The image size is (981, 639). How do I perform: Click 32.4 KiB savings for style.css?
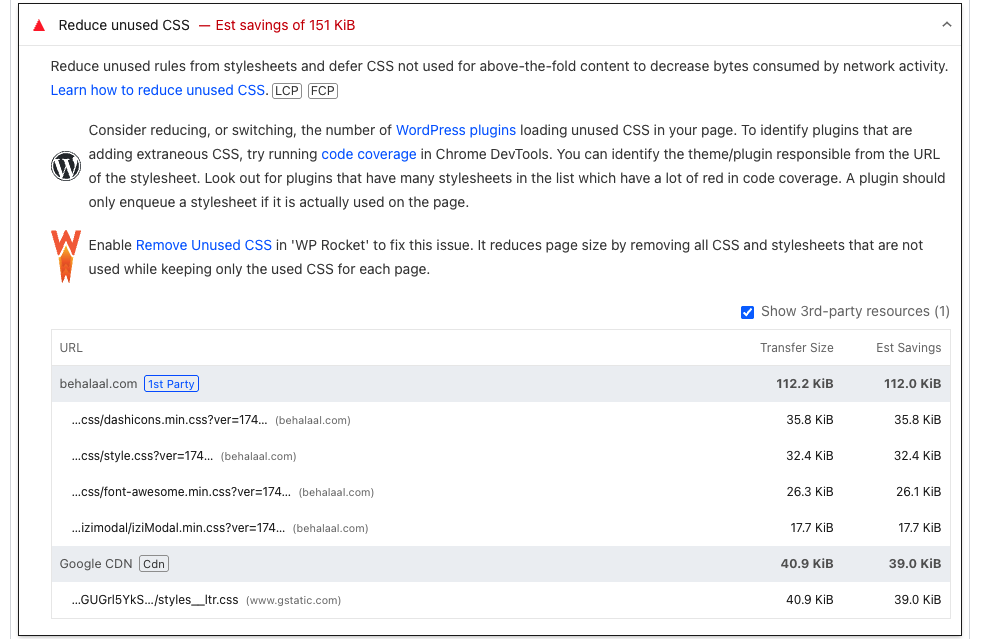[917, 456]
